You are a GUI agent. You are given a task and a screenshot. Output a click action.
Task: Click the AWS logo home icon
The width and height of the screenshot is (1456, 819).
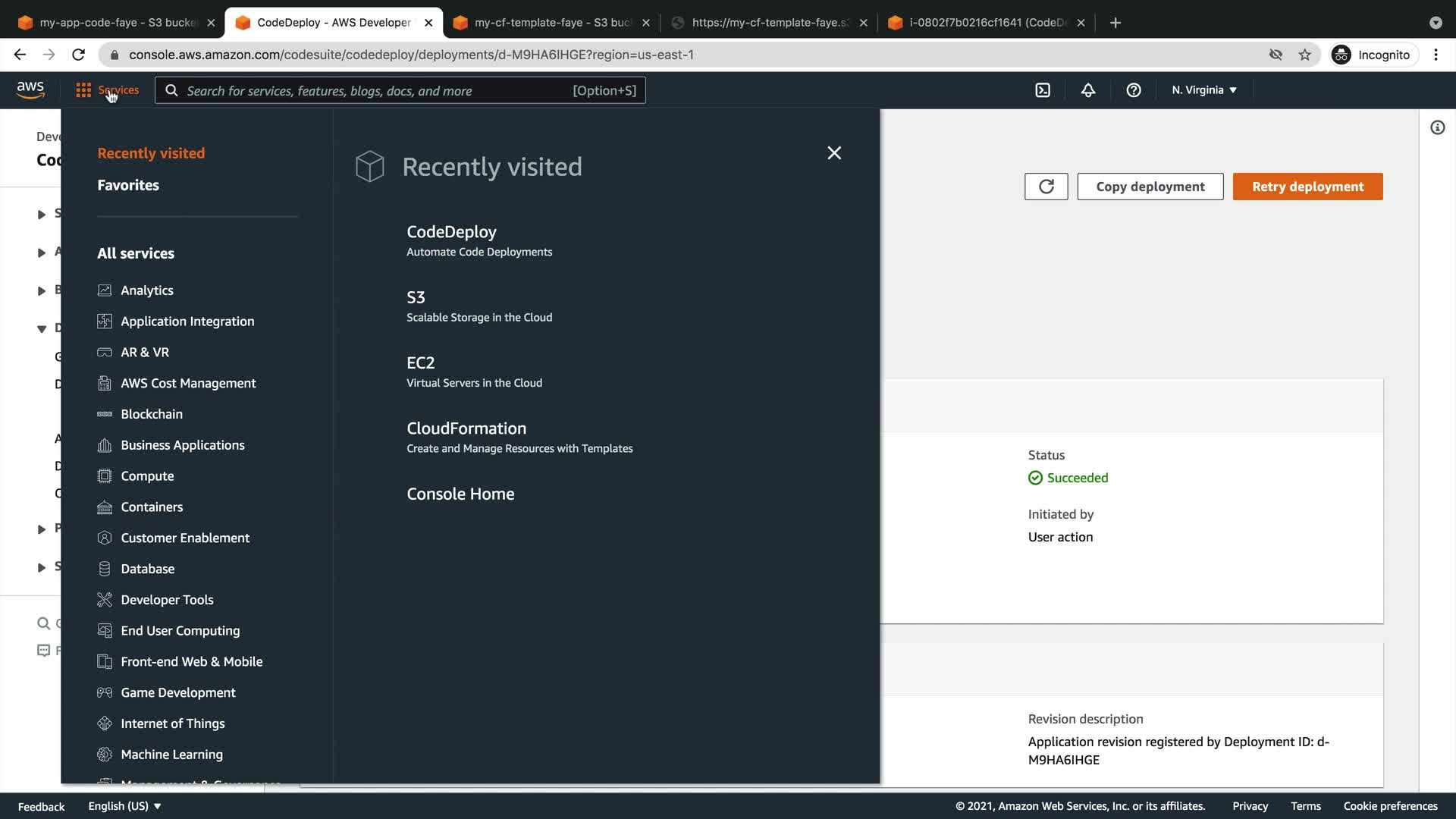click(30, 89)
